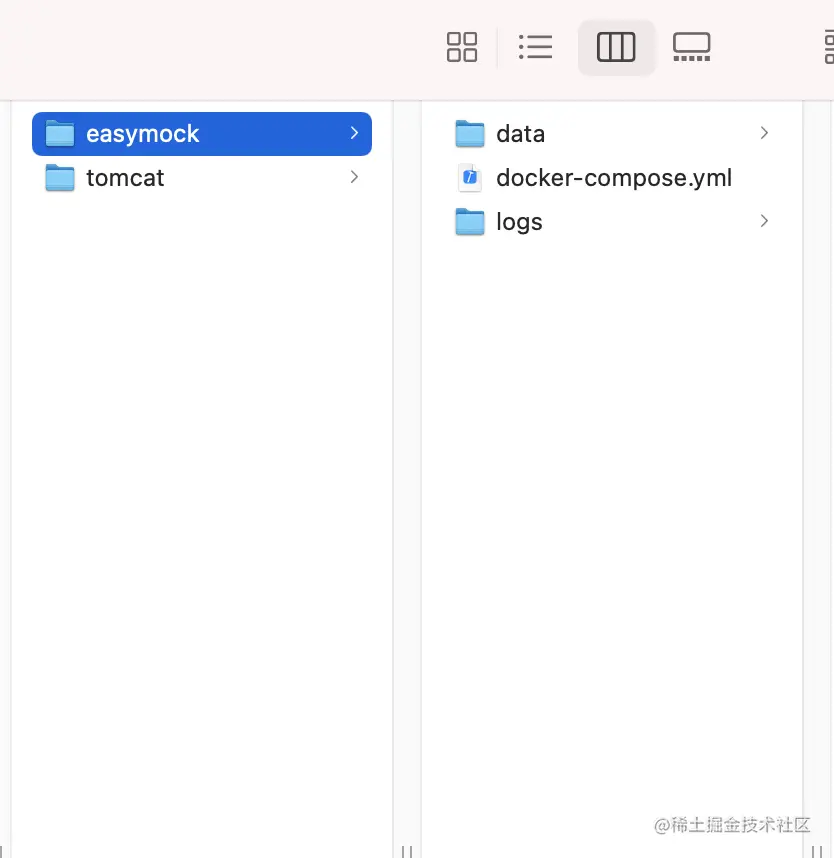Expand the data folder chevron
Screen dimensions: 834x858
click(x=764, y=133)
